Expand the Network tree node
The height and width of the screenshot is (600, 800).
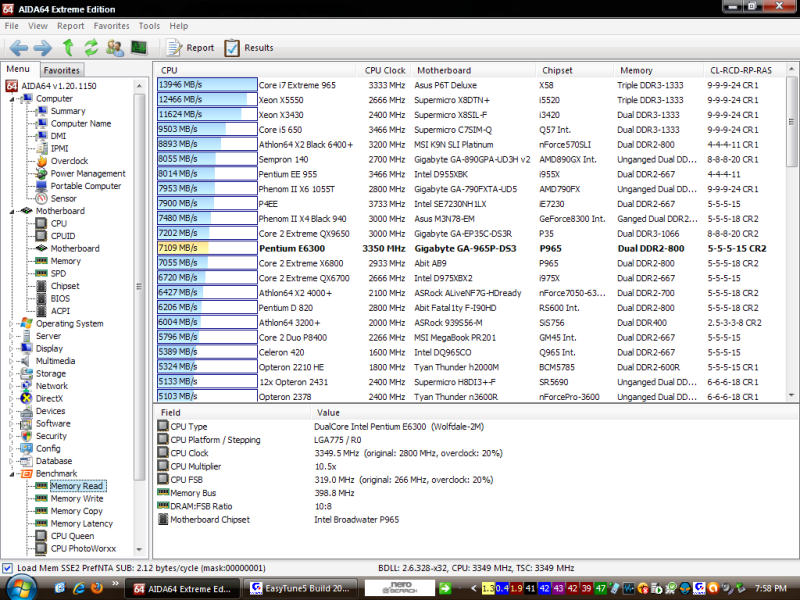[x=12, y=386]
